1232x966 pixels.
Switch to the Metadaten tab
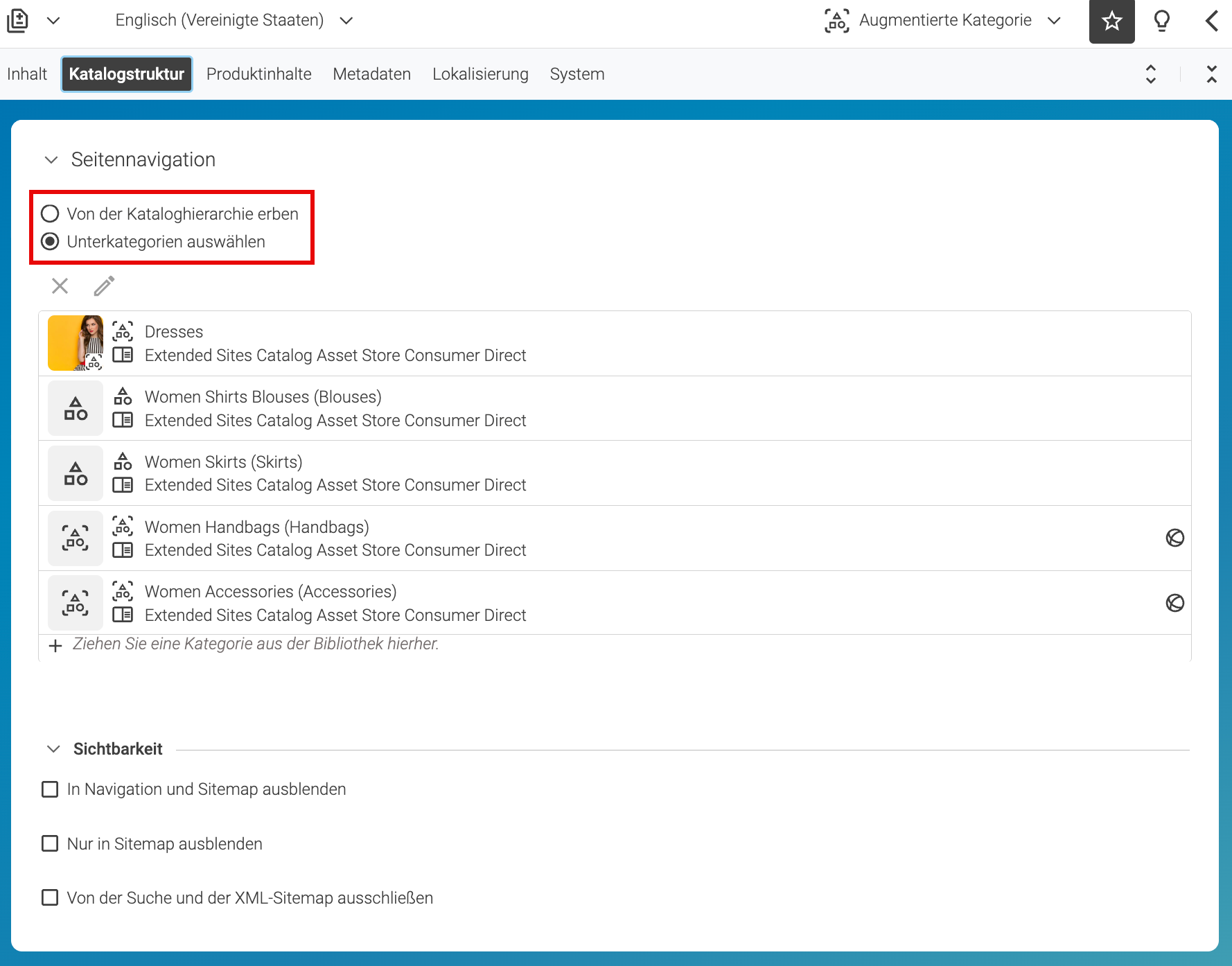pos(371,74)
